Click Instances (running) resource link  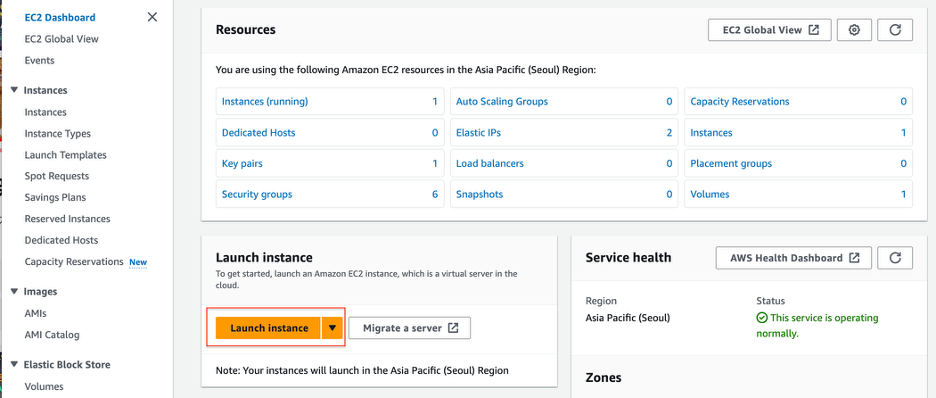pyautogui.click(x=265, y=101)
